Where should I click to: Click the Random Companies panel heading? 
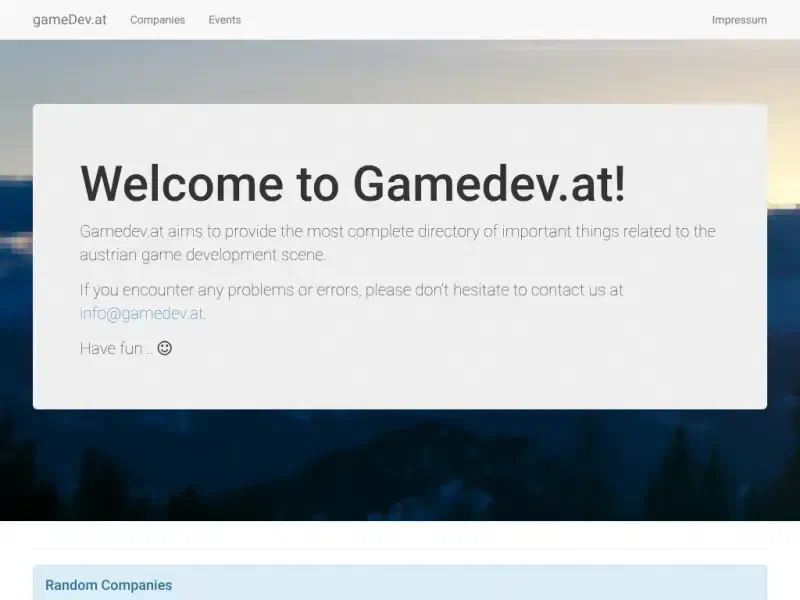click(108, 585)
